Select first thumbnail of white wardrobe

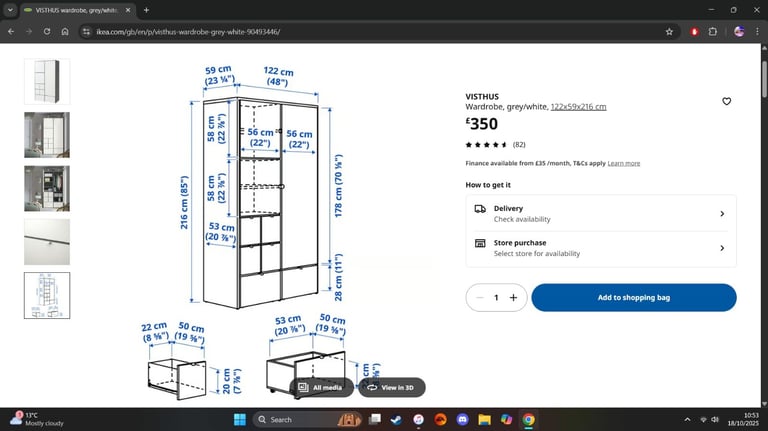[47, 81]
